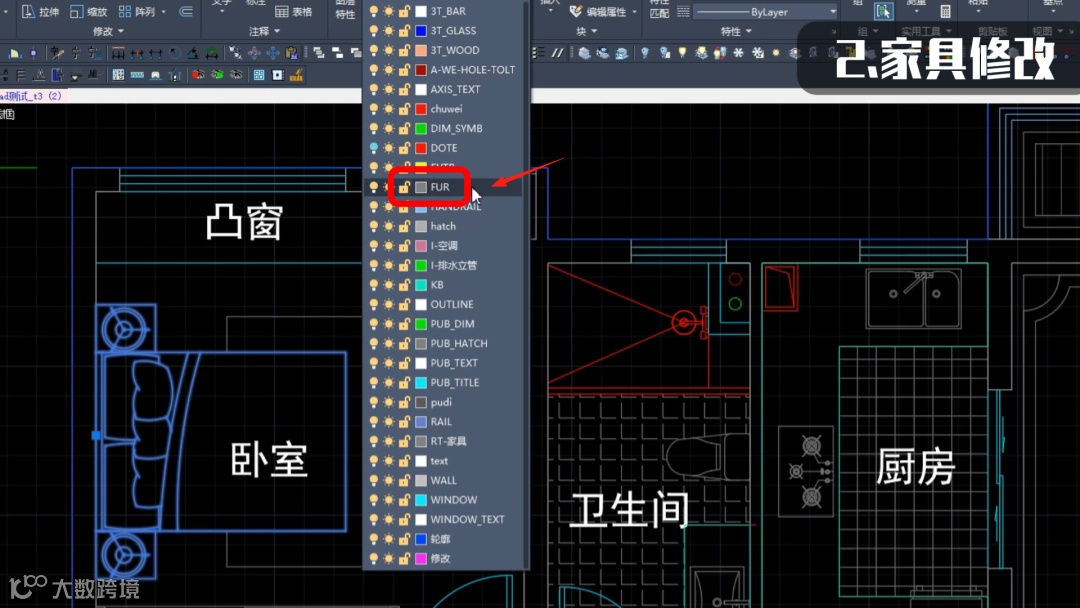Expand the 注释 (Annotation) panel
Screen dimensions: 1080x608
tap(264, 31)
